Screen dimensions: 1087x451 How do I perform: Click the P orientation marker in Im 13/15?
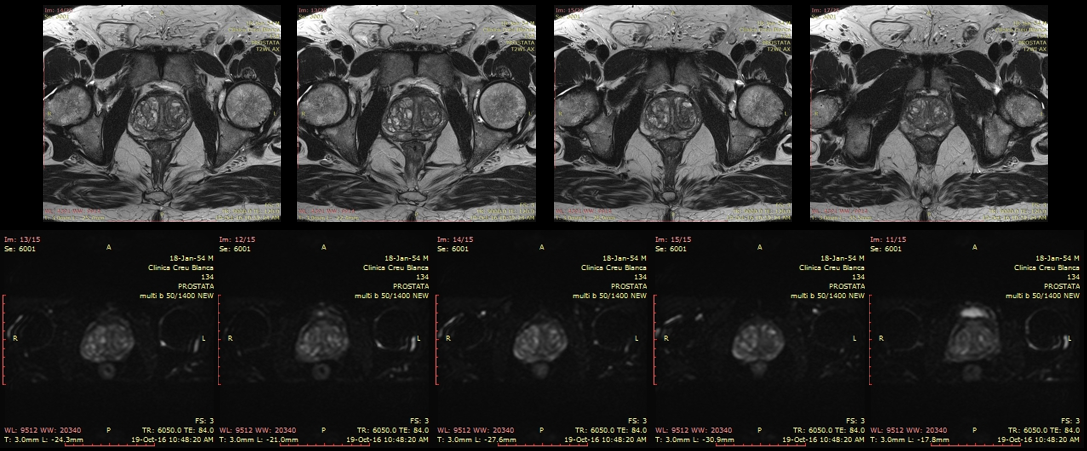[x=107, y=430]
